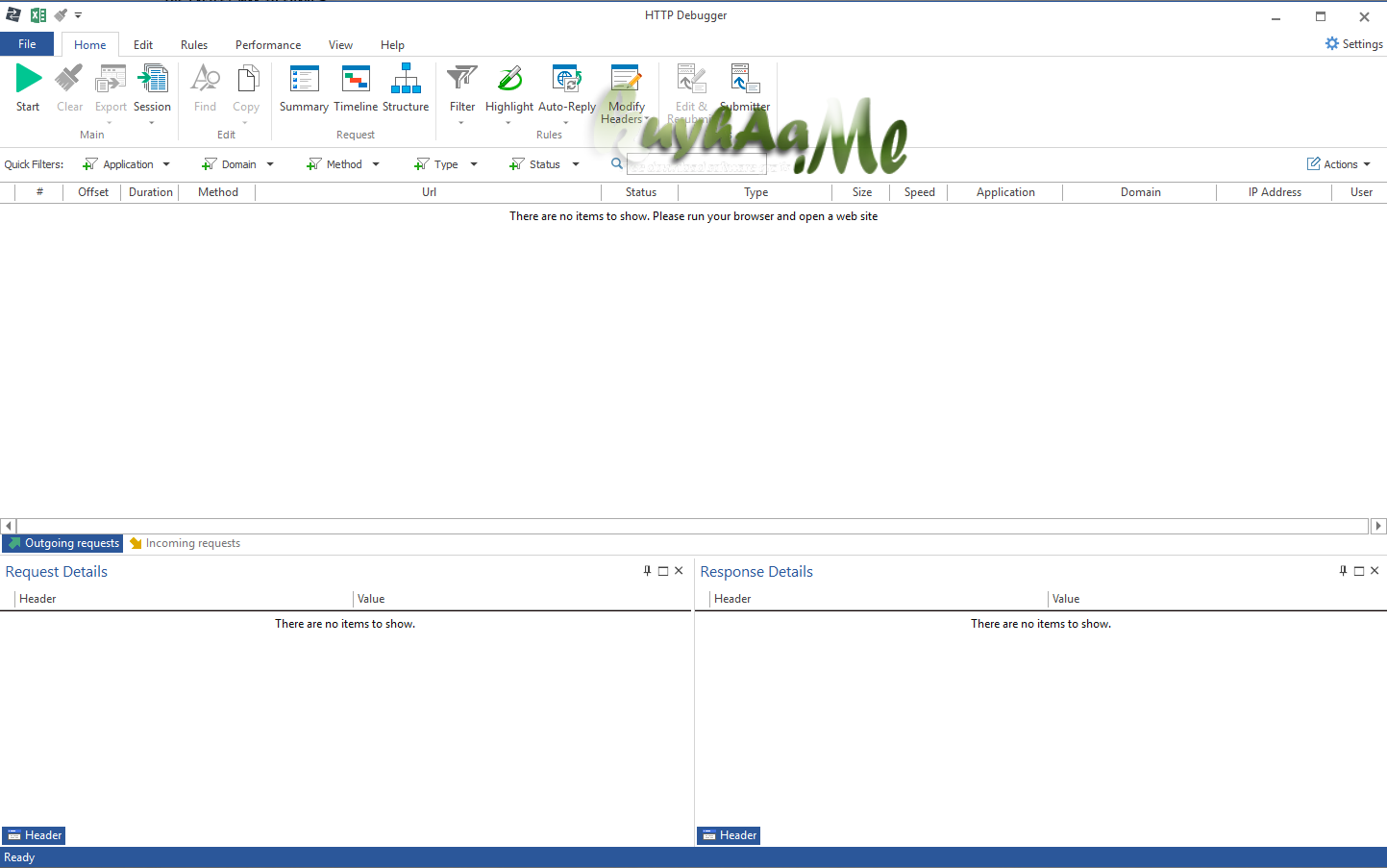Expand the Type quick filter dropdown
This screenshot has width=1387, height=868.
474,164
